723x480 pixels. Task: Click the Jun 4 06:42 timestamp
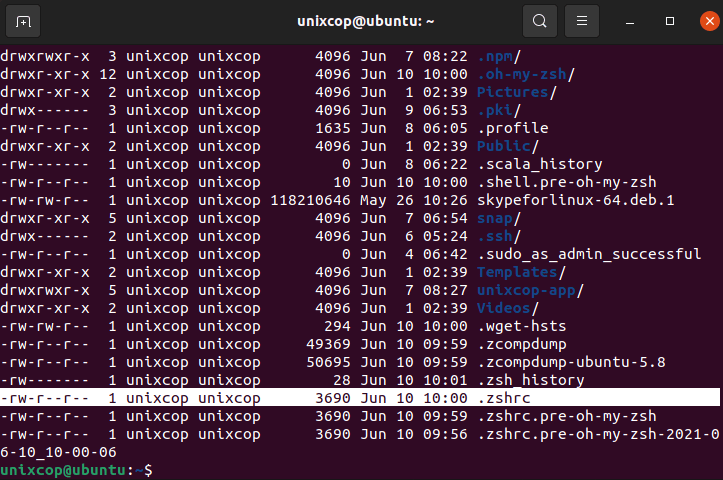414,255
